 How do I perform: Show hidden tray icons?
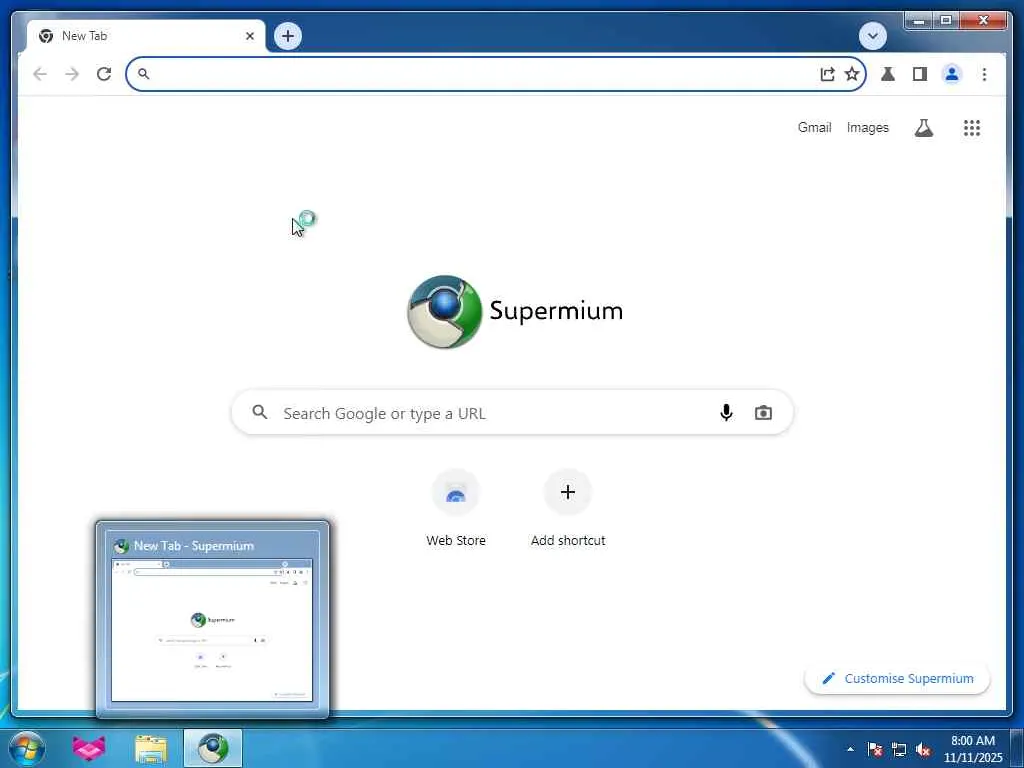850,749
